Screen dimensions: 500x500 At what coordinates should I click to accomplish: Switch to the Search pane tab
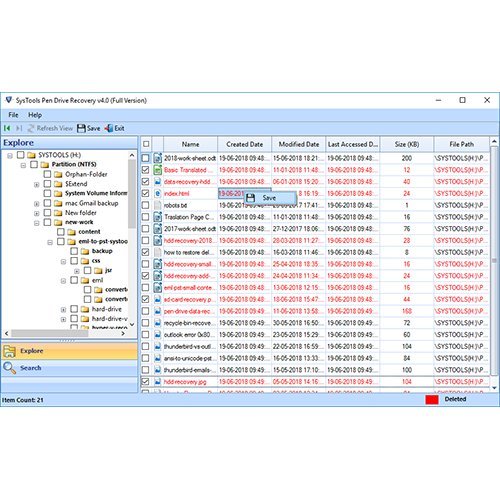[69, 368]
